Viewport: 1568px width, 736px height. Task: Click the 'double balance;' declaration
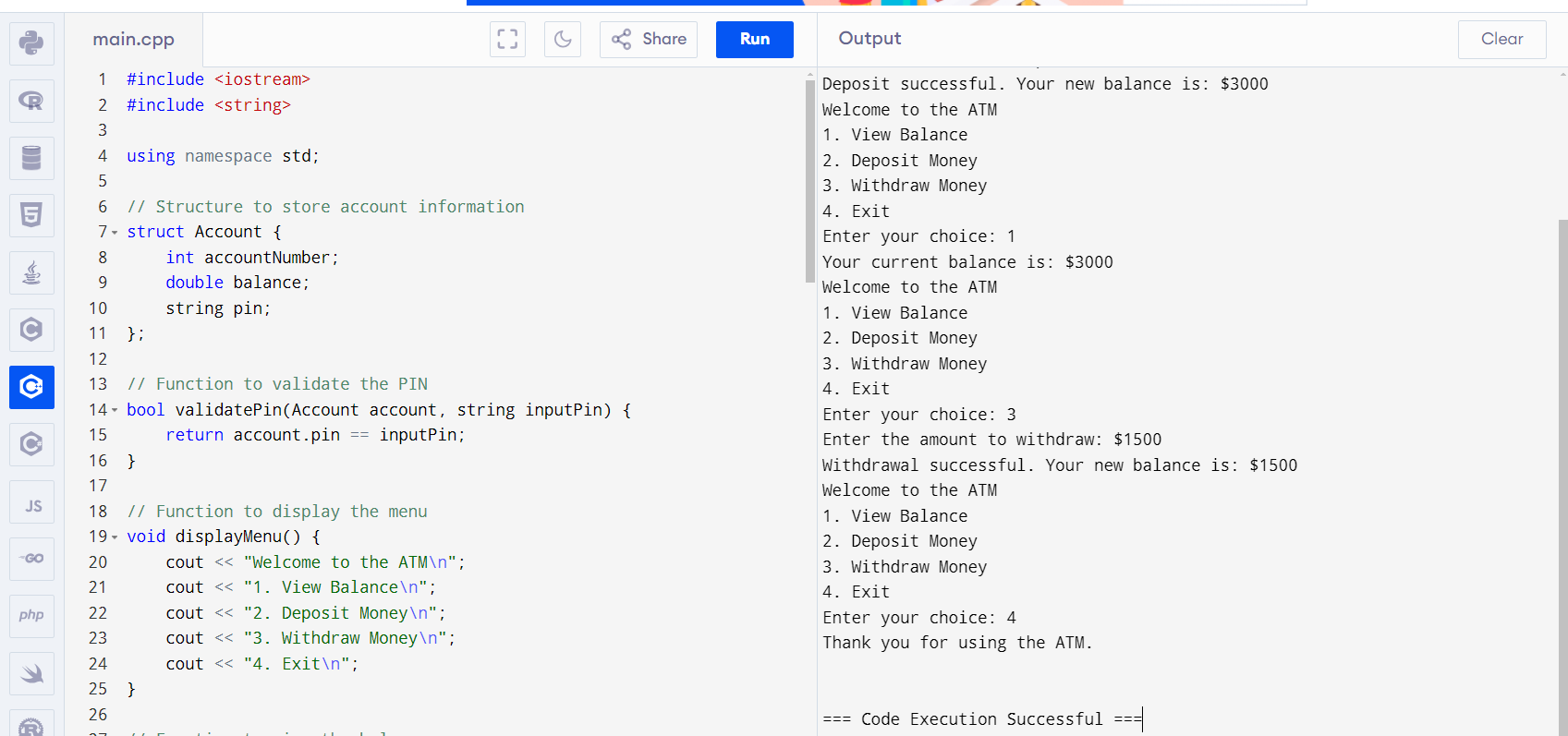coord(237,283)
